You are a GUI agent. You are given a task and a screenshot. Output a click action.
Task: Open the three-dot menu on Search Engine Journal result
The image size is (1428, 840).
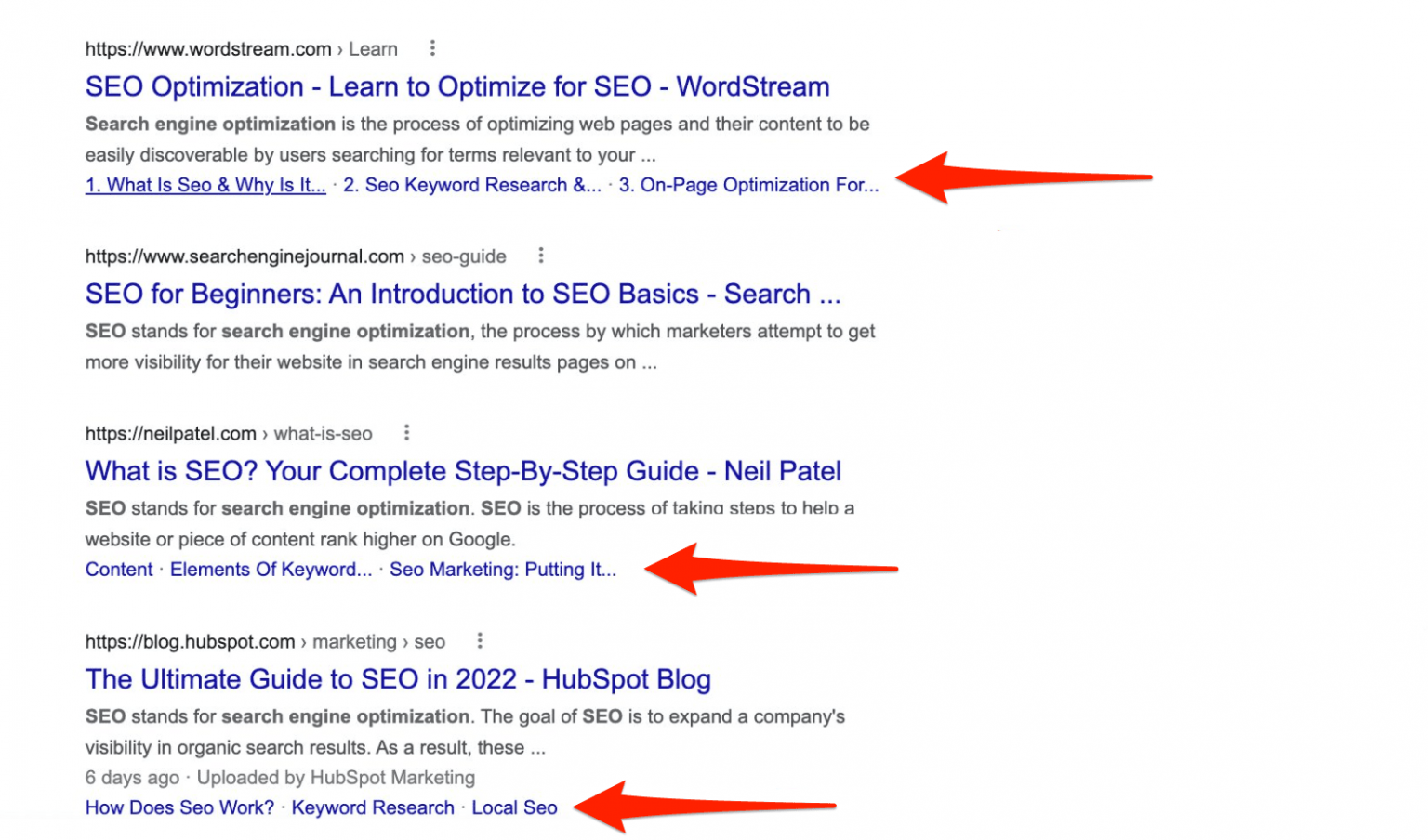(540, 255)
